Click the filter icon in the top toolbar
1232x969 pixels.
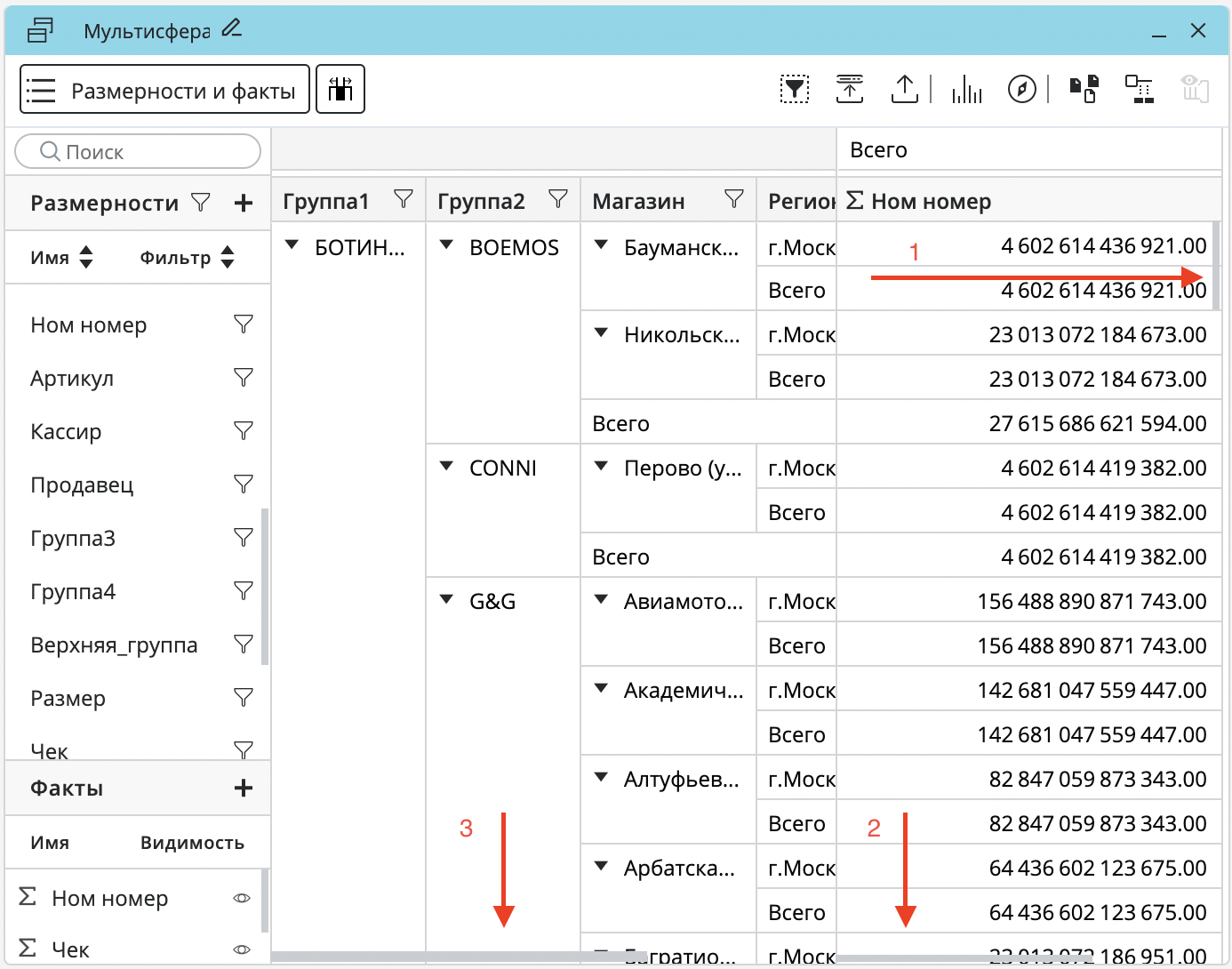coord(794,89)
